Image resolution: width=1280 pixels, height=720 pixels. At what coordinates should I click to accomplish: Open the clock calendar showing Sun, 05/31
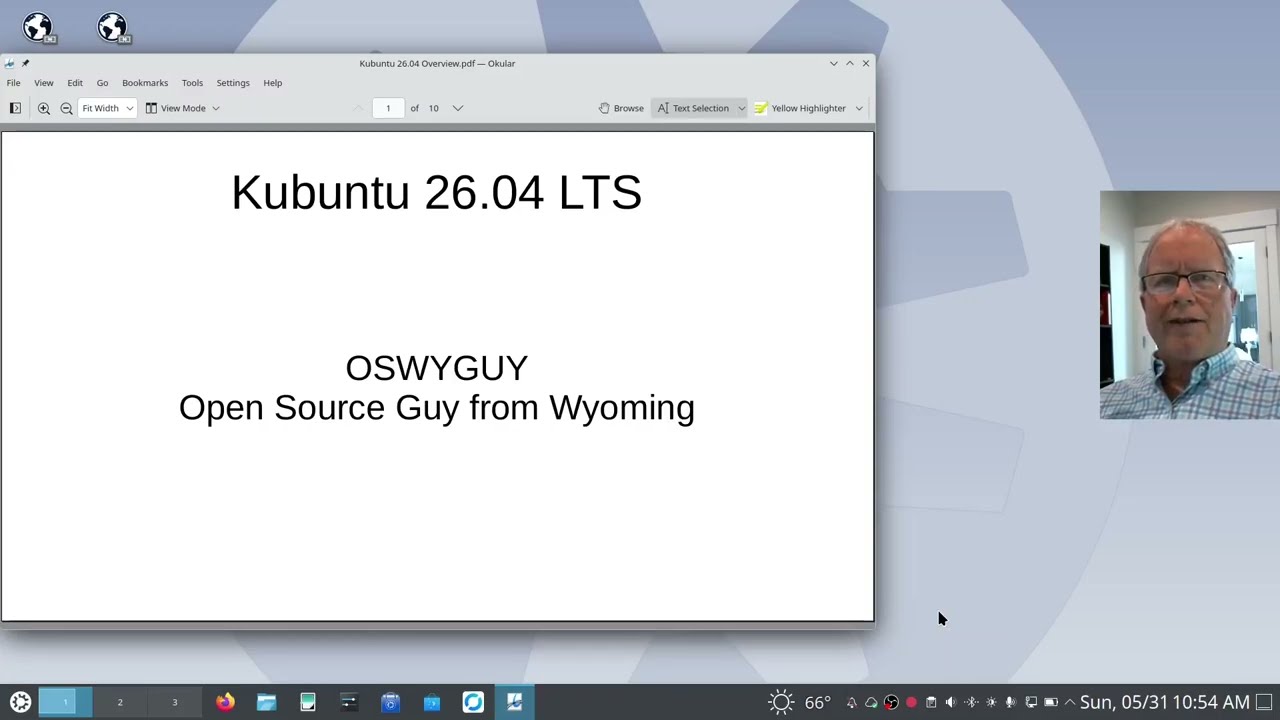[1165, 702]
